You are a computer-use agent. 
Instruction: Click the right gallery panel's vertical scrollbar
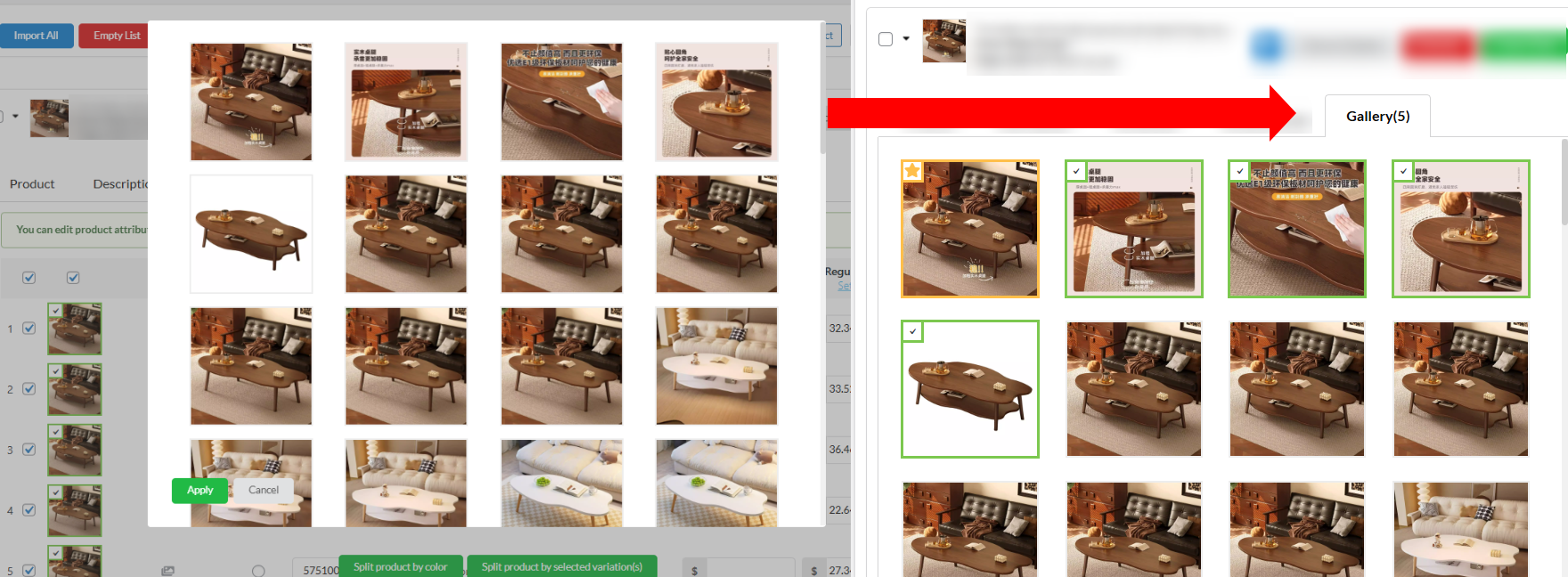click(x=1564, y=183)
